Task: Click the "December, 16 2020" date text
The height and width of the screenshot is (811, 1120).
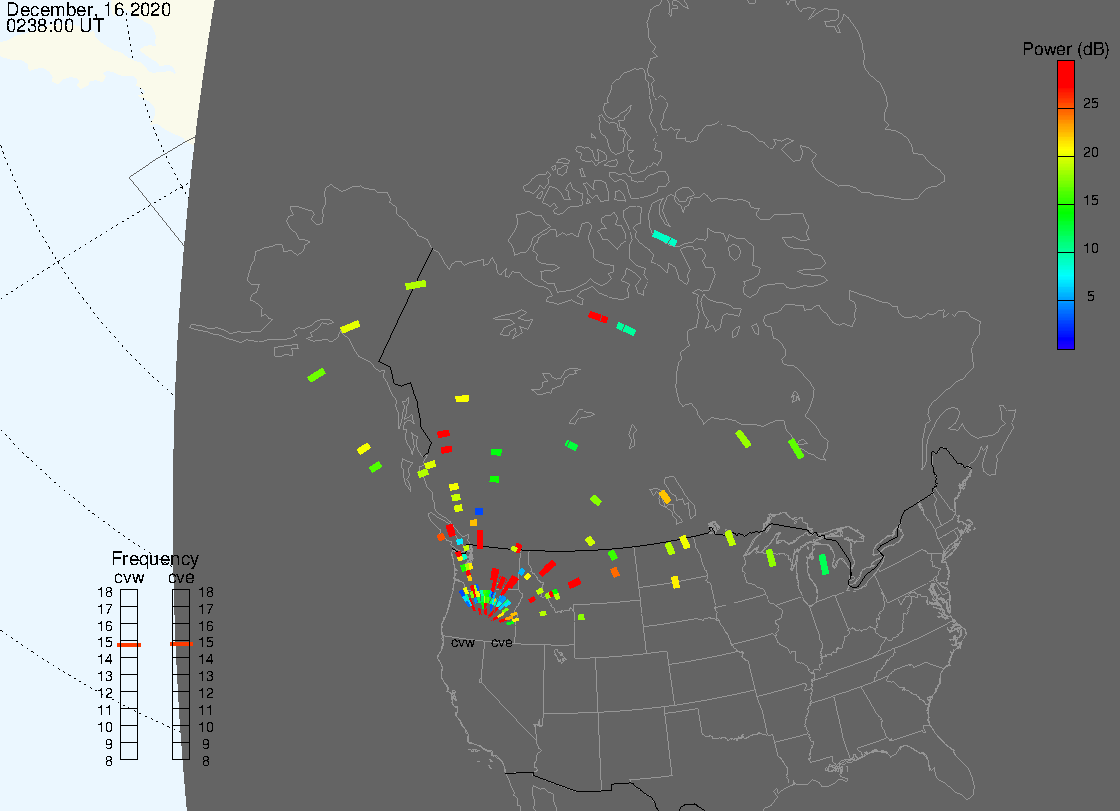Action: (89, 9)
